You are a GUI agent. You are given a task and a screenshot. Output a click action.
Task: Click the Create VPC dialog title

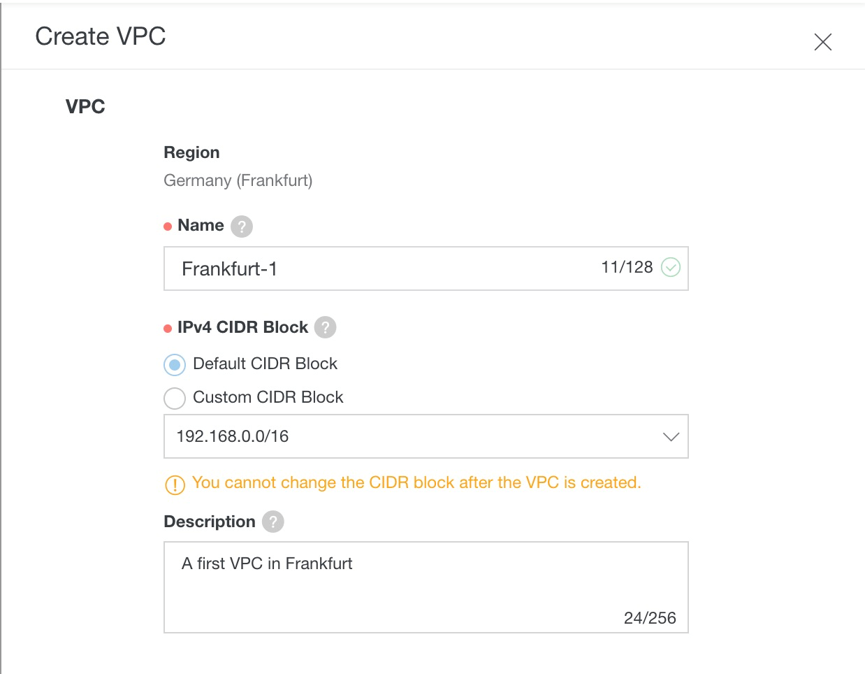100,37
